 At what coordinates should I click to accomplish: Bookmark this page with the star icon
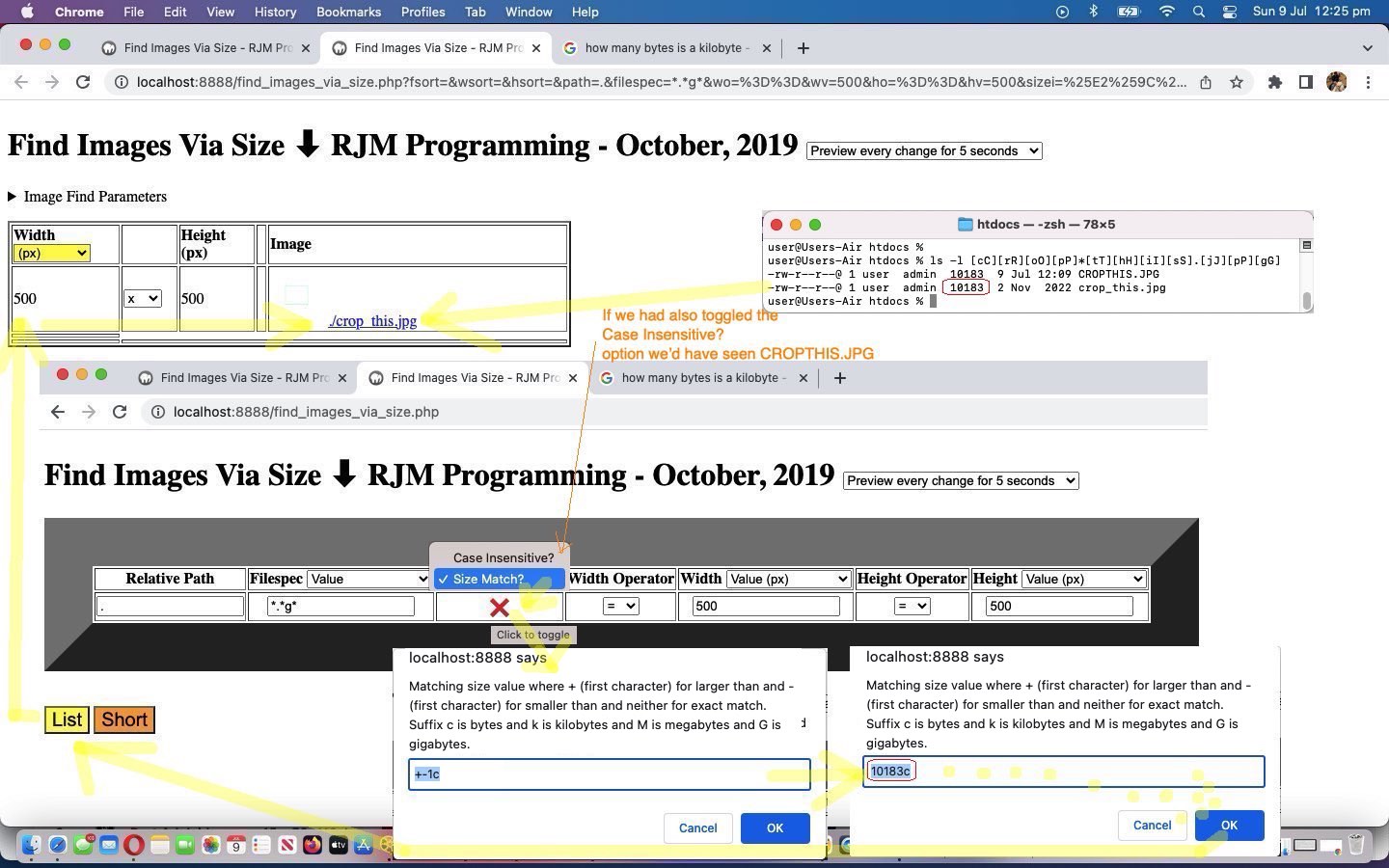(1237, 82)
